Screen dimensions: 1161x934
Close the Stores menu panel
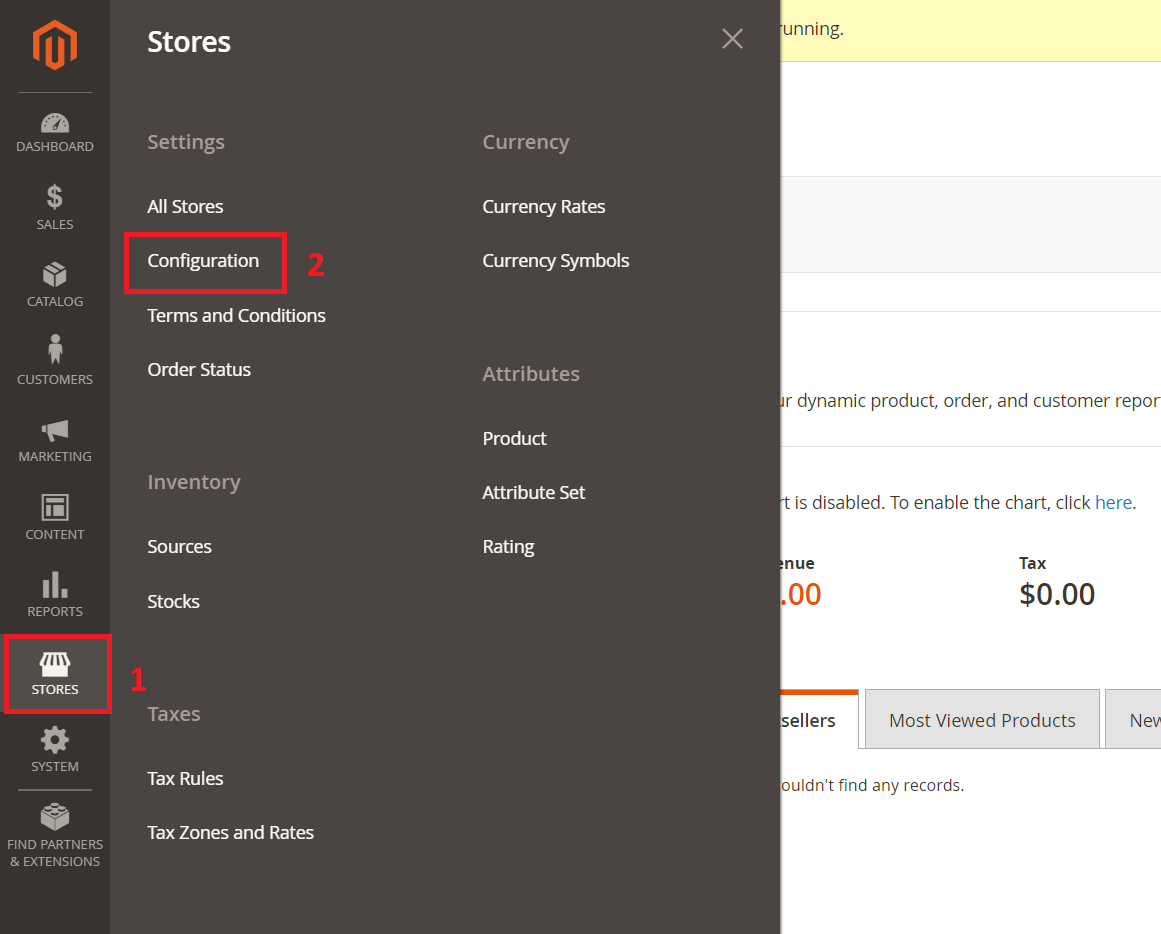[732, 39]
